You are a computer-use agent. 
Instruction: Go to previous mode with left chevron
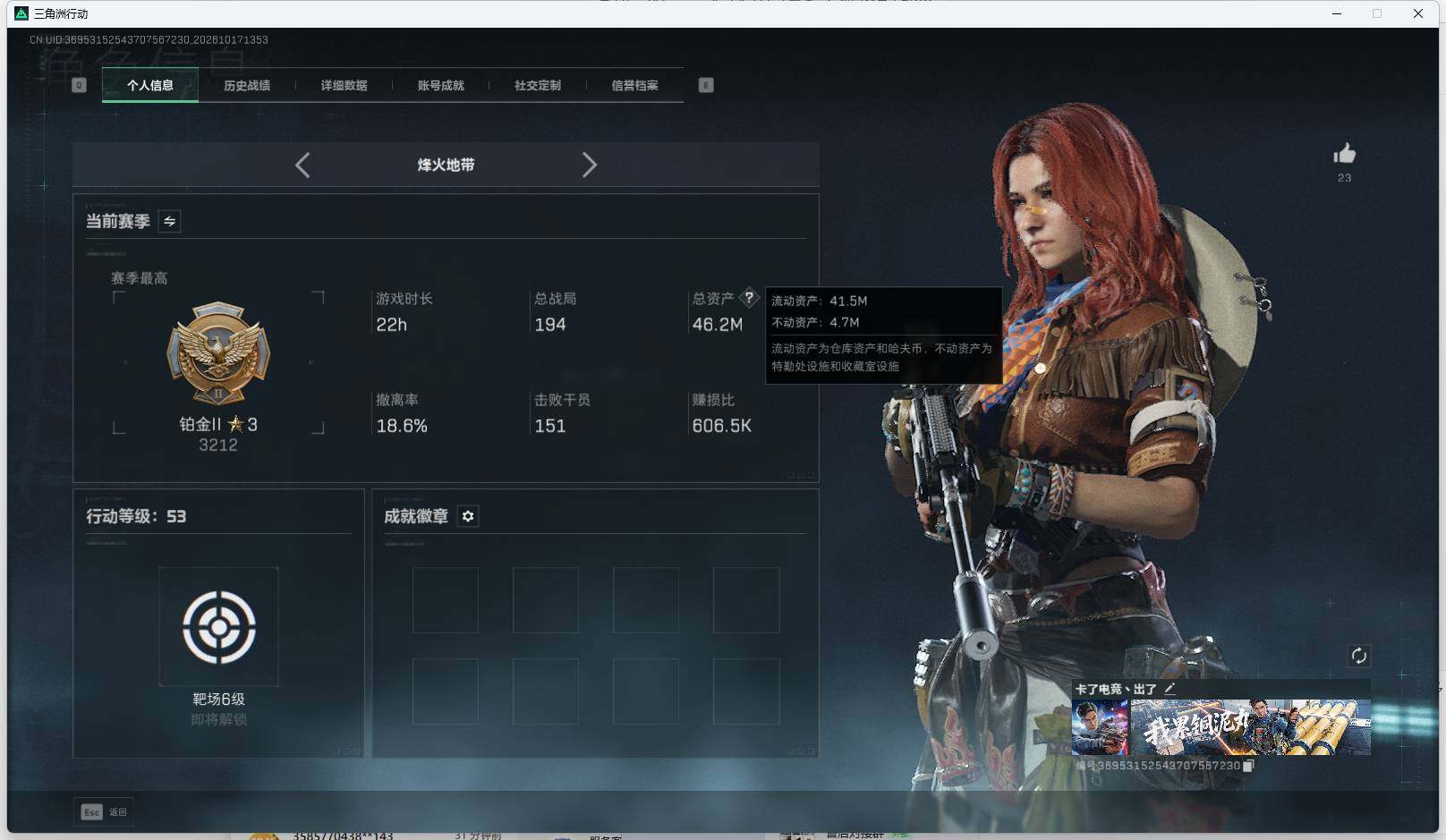302,165
